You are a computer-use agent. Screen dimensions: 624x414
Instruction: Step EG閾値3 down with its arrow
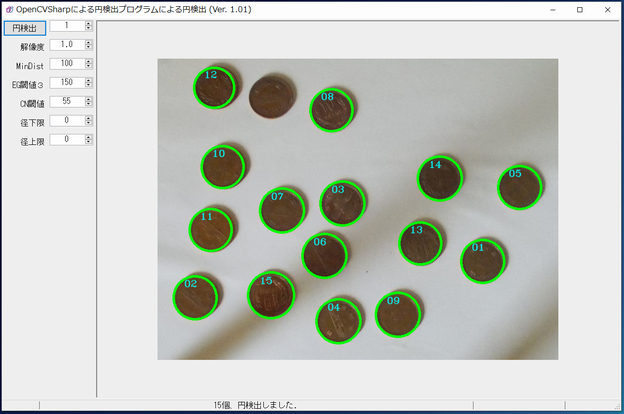pos(88,85)
